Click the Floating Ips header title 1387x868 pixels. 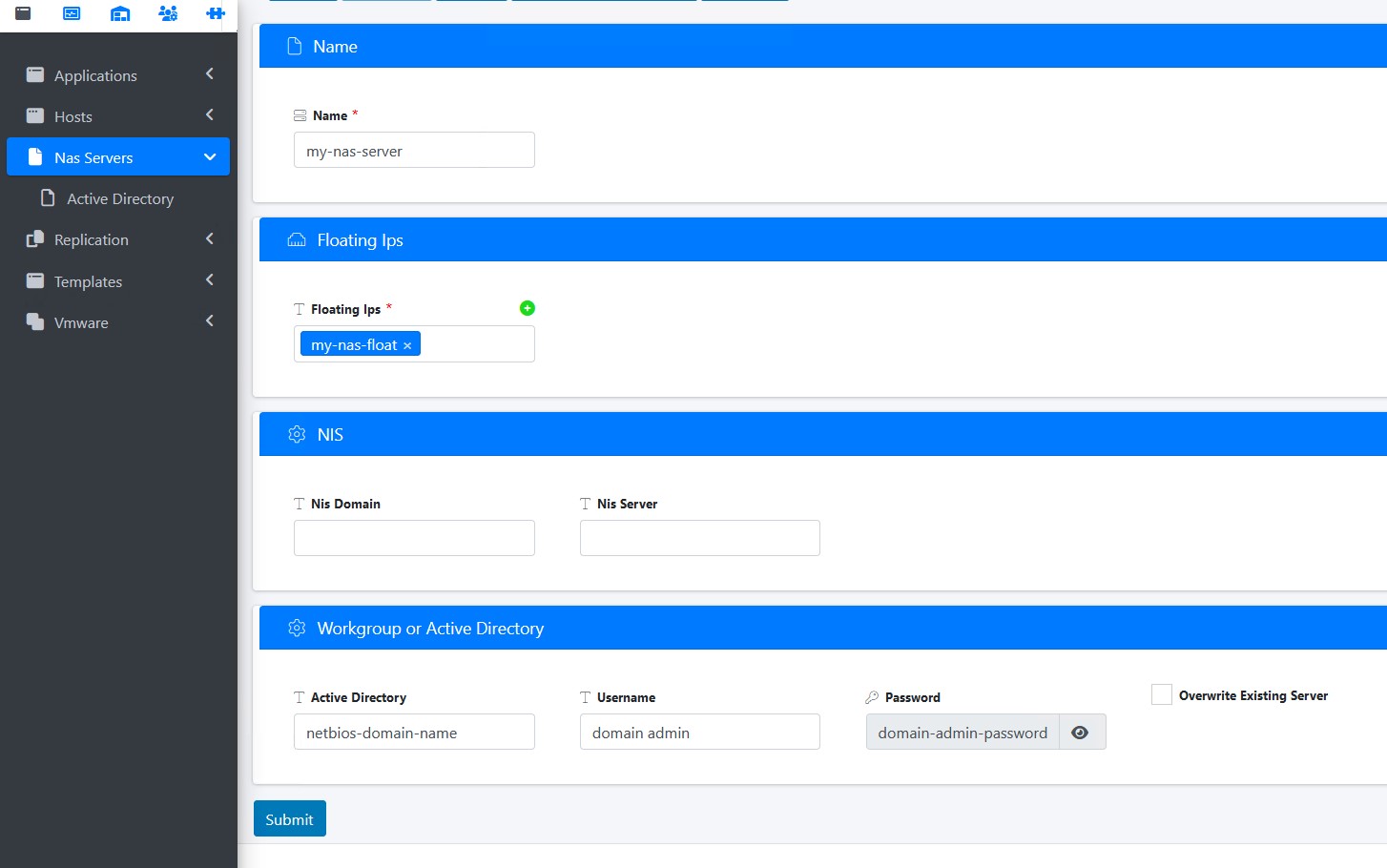point(360,239)
